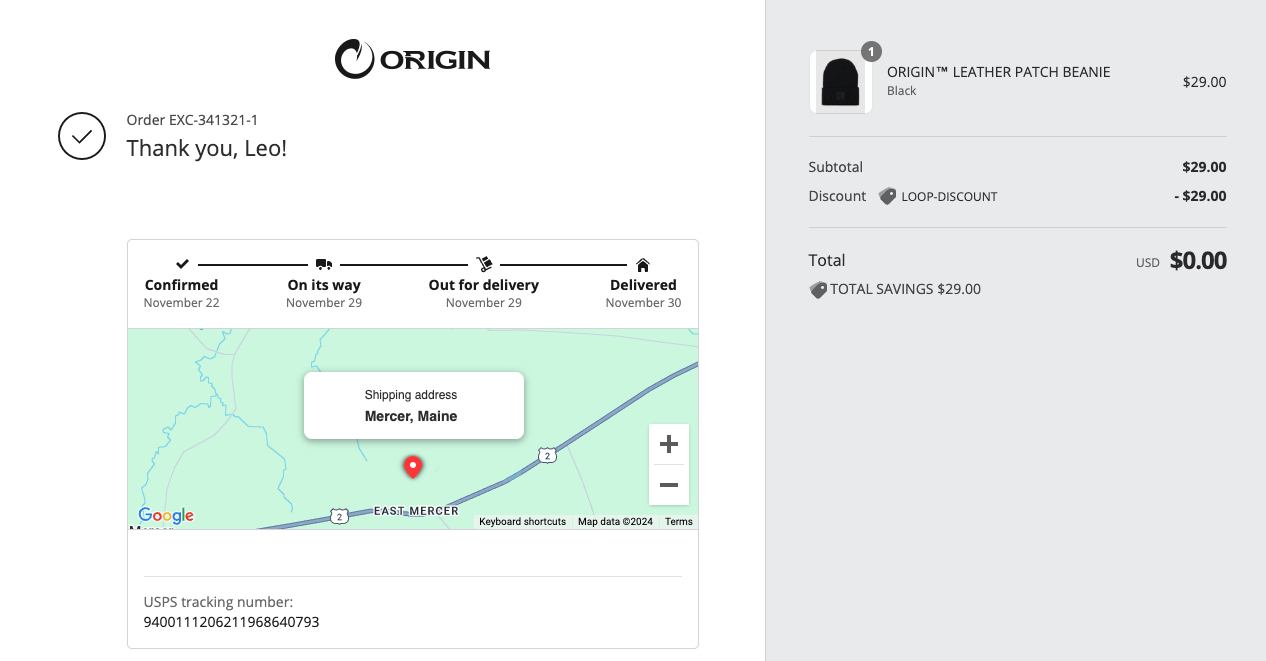Click the $0.00 total amount
This screenshot has width=1266, height=661.
click(x=1198, y=261)
